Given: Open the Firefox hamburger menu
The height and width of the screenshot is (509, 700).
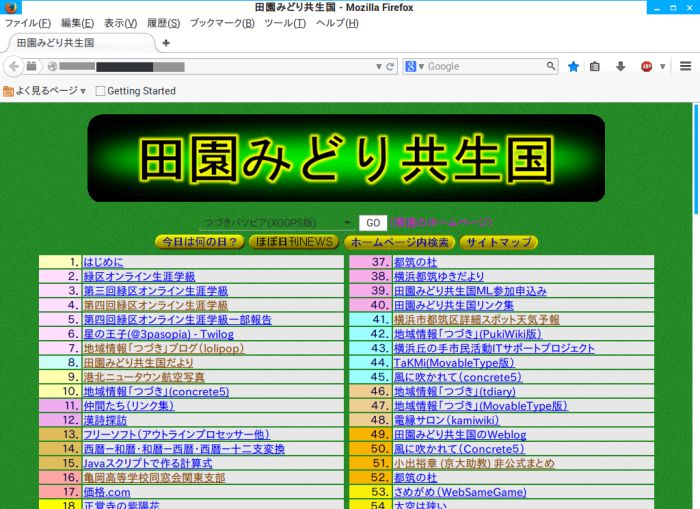Looking at the screenshot, I should click(x=685, y=67).
